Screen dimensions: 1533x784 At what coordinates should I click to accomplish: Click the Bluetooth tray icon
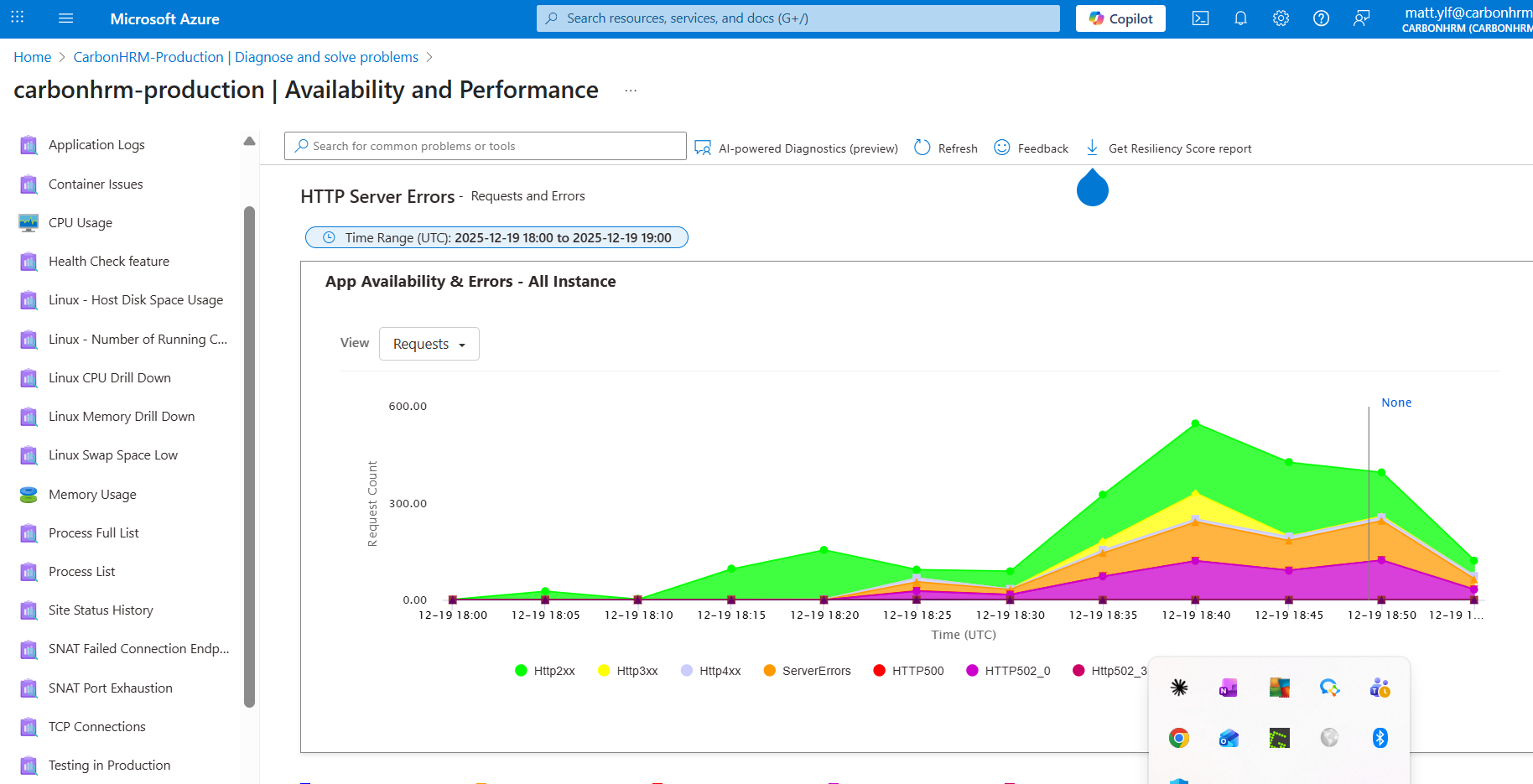coord(1380,738)
